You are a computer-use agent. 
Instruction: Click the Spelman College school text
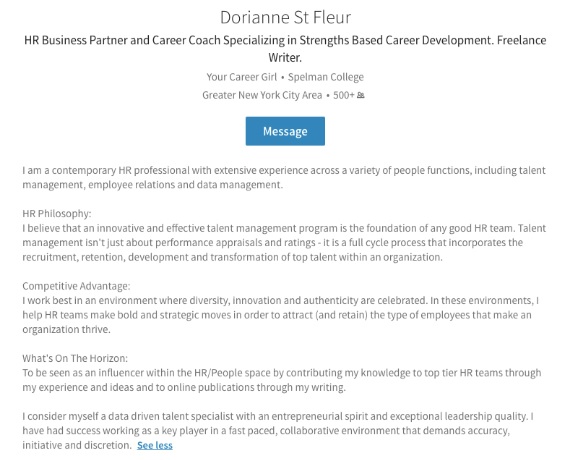click(326, 77)
